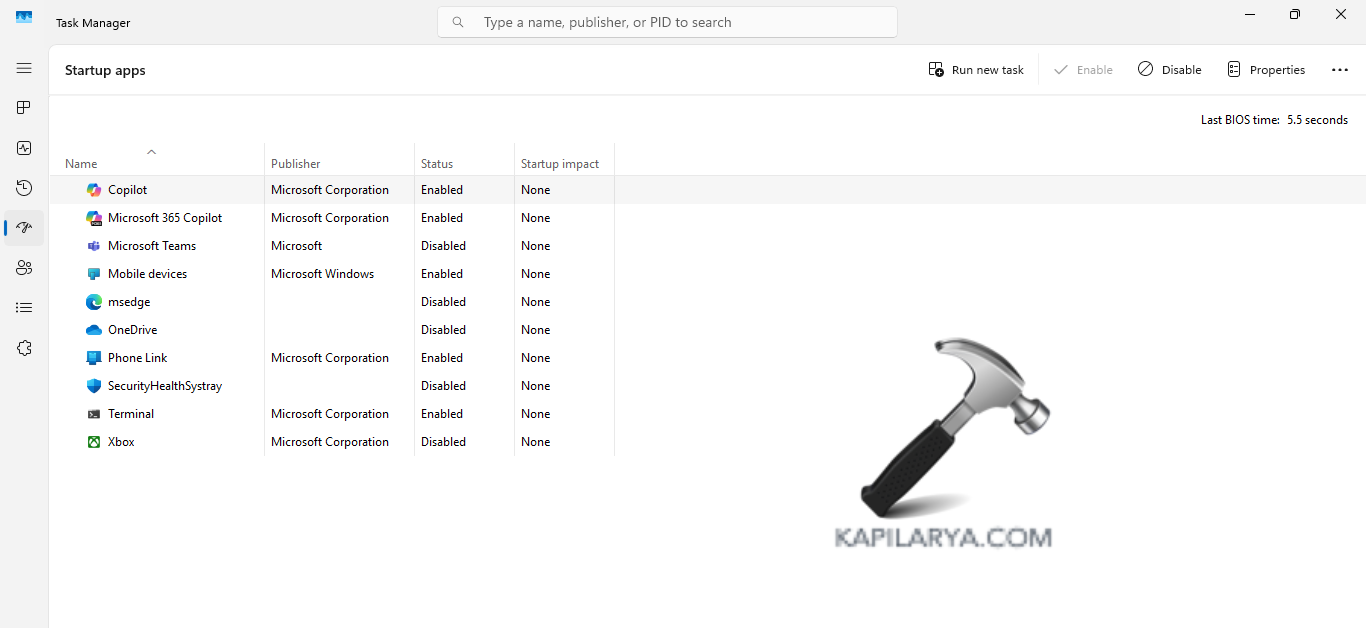Open the hamburger navigation menu
Image resolution: width=1366 pixels, height=628 pixels.
click(x=24, y=68)
